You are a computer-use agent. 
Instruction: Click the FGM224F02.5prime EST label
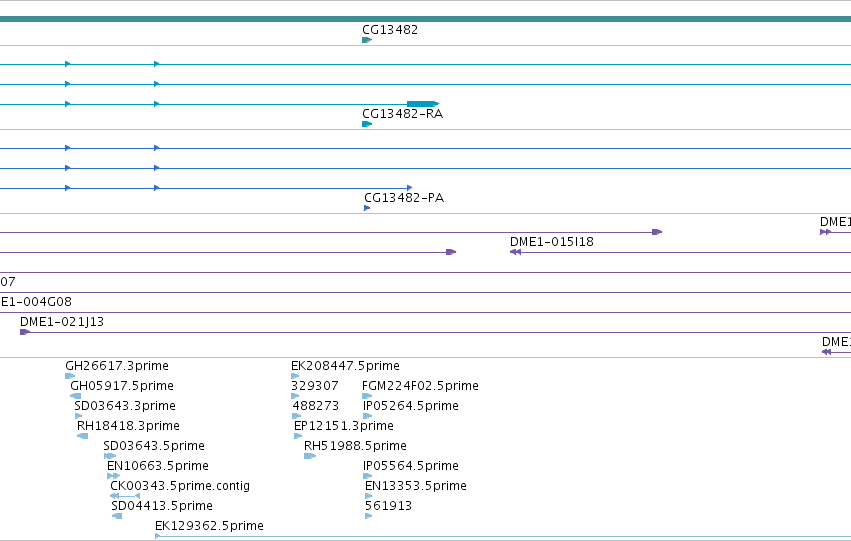coord(420,386)
